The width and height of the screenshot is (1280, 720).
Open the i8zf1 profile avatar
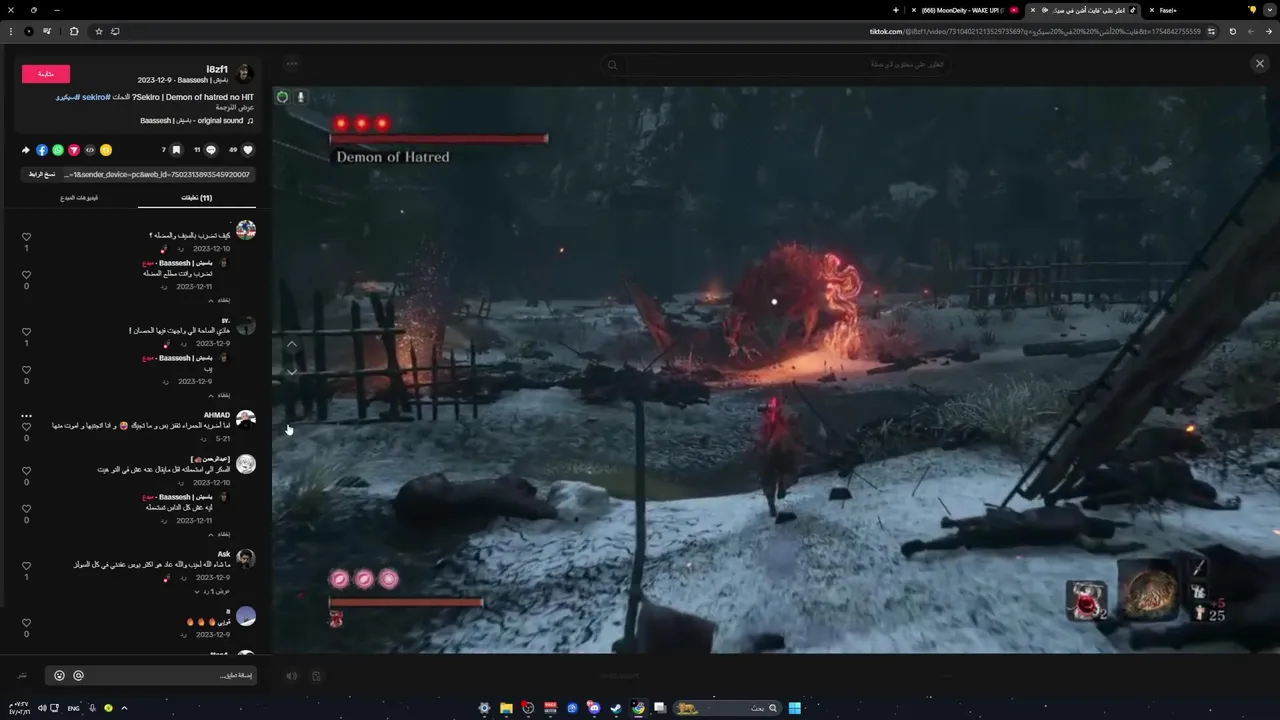point(245,73)
